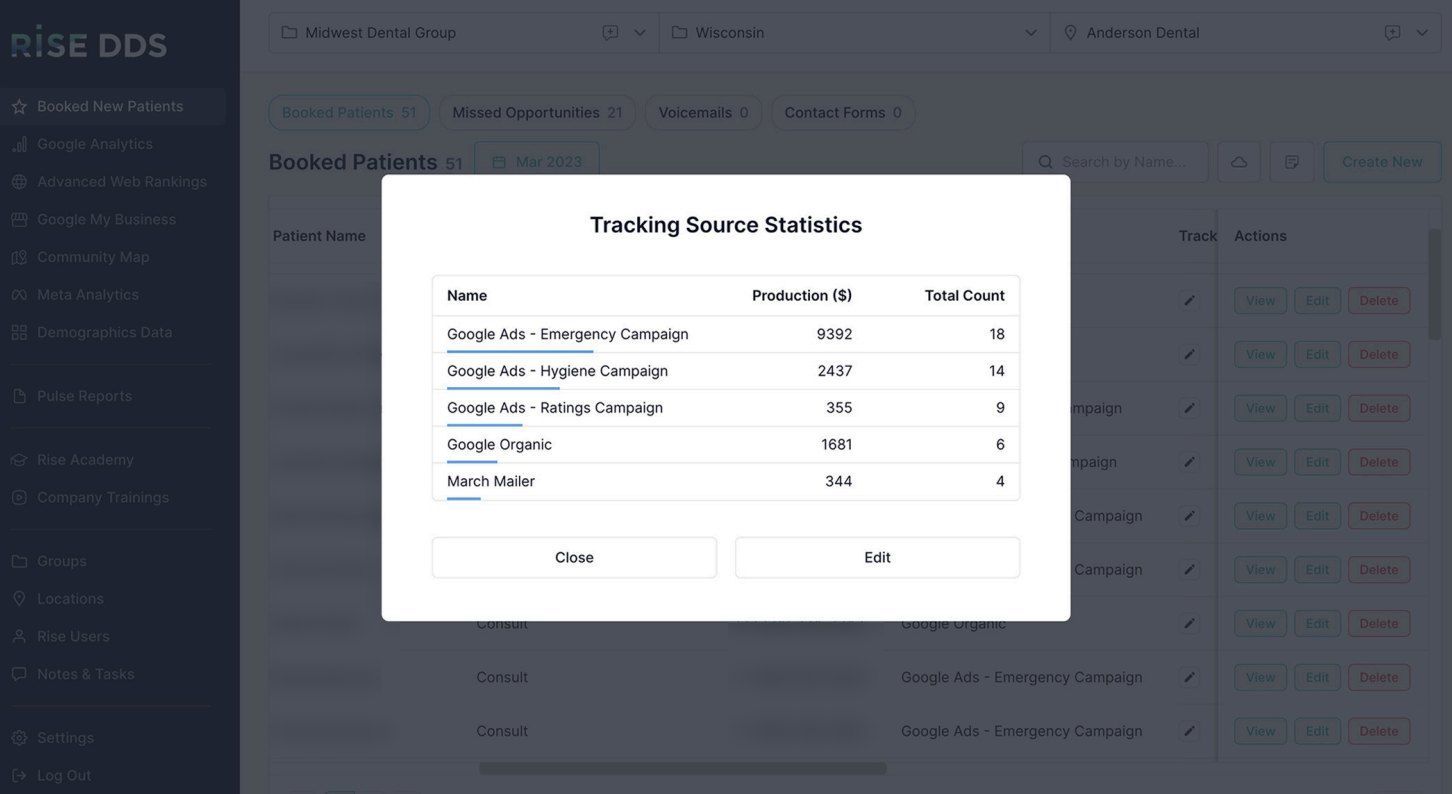Close the Tracking Source Statistics dialog
This screenshot has height=794, width=1452.
pos(574,558)
